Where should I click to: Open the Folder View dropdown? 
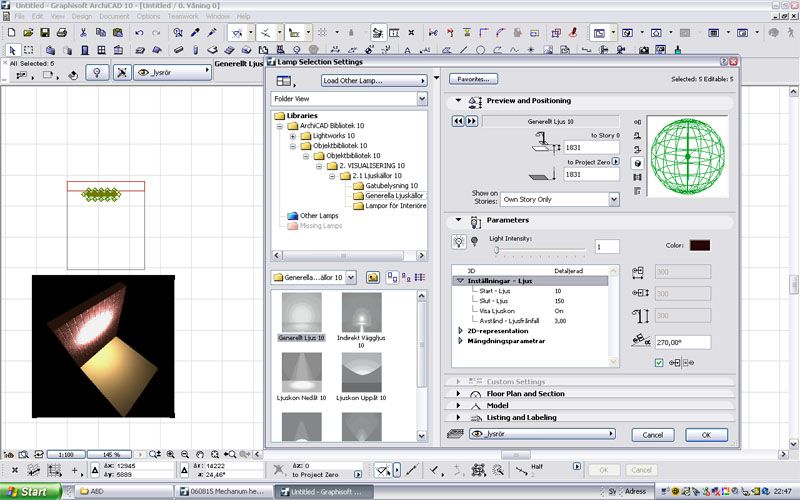click(349, 100)
